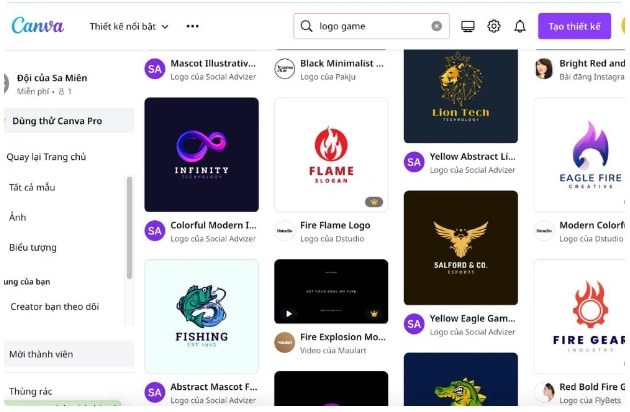Open the Fire Gear Industry logo template
The height and width of the screenshot is (412, 630).
point(579,316)
